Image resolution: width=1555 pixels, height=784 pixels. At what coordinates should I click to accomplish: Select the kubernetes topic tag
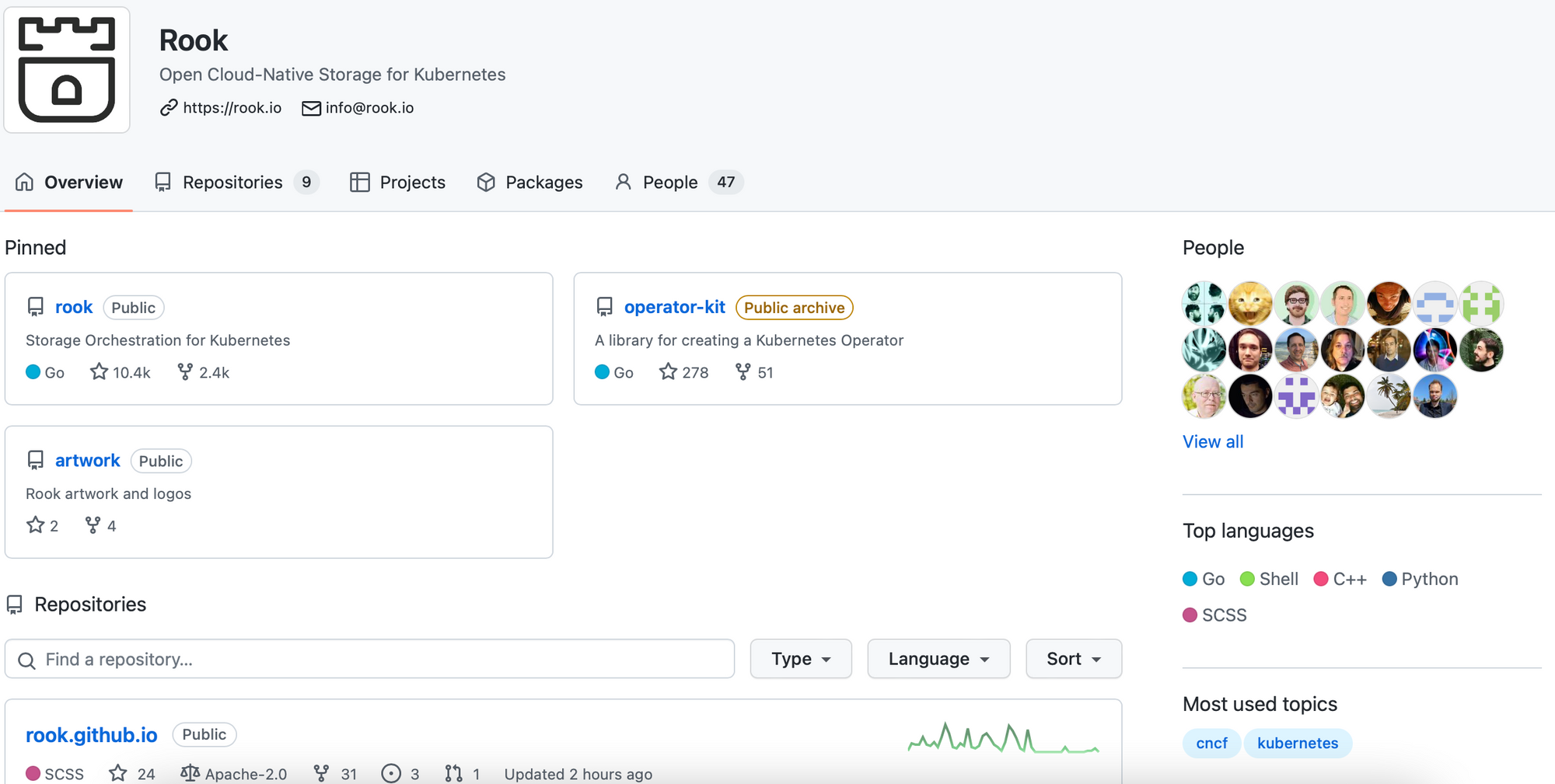1298,743
